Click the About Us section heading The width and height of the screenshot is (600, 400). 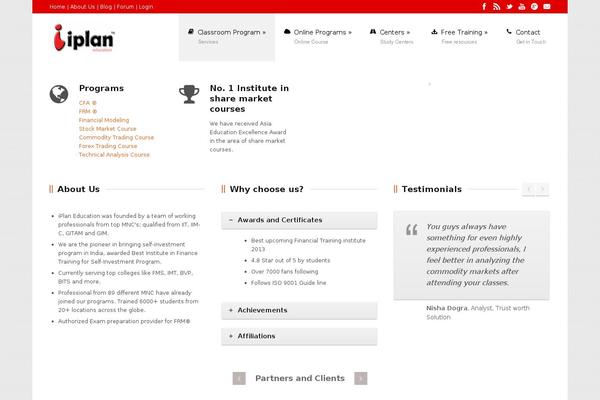[78, 189]
